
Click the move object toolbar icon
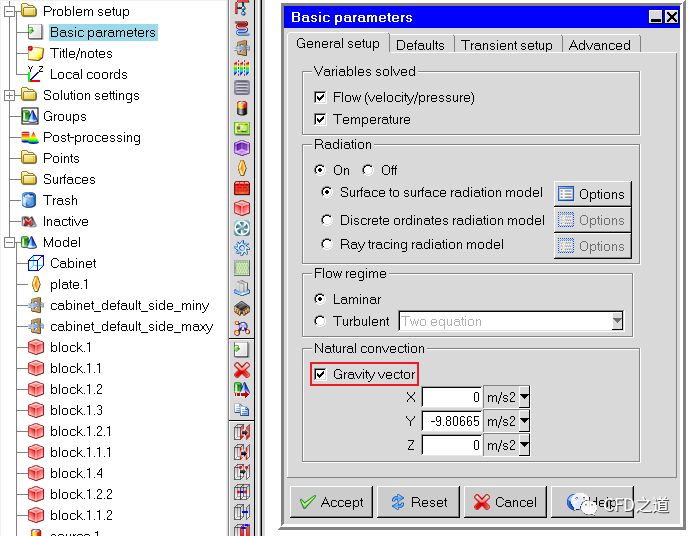pos(242,390)
